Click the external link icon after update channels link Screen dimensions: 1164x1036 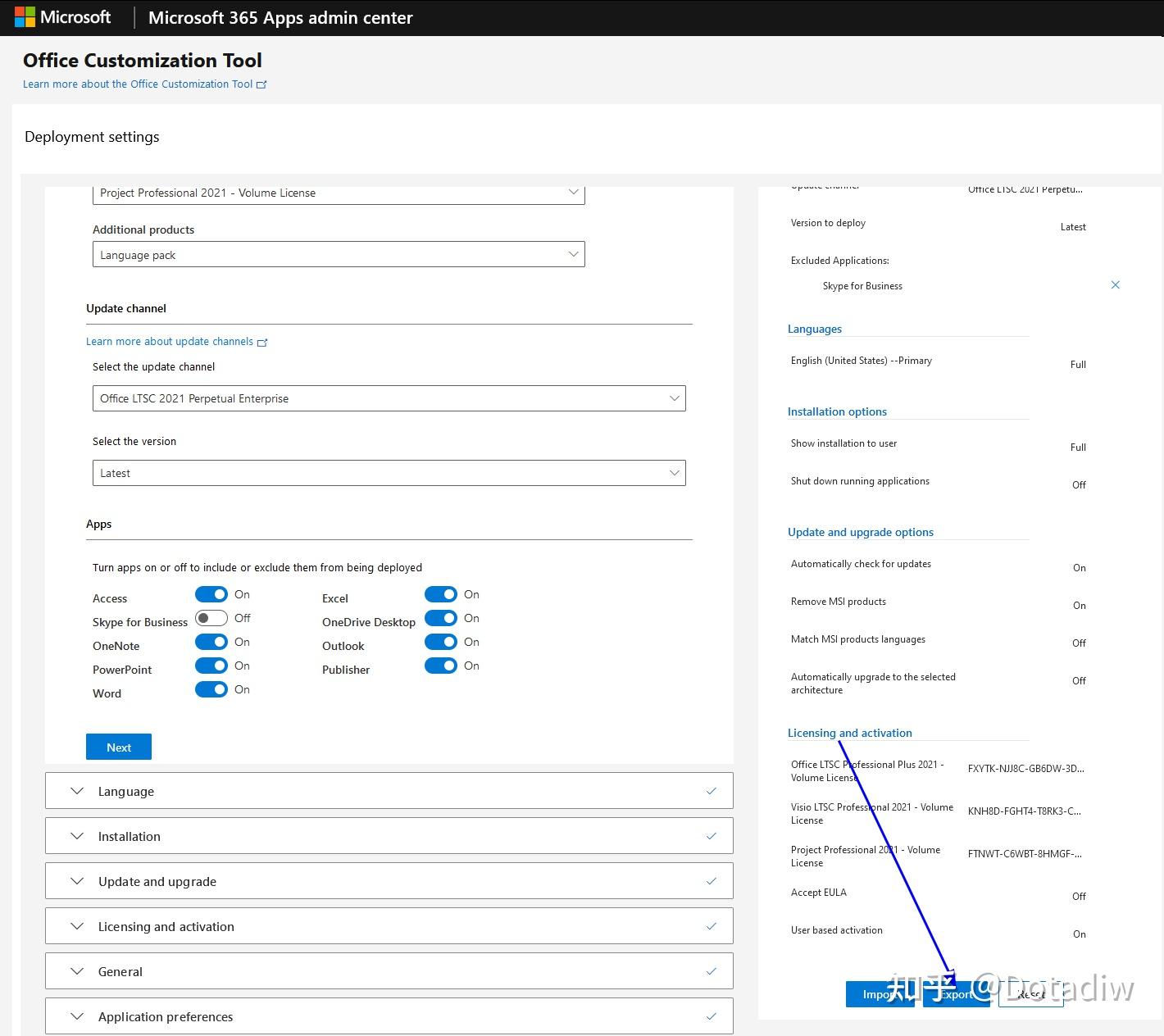pos(262,342)
